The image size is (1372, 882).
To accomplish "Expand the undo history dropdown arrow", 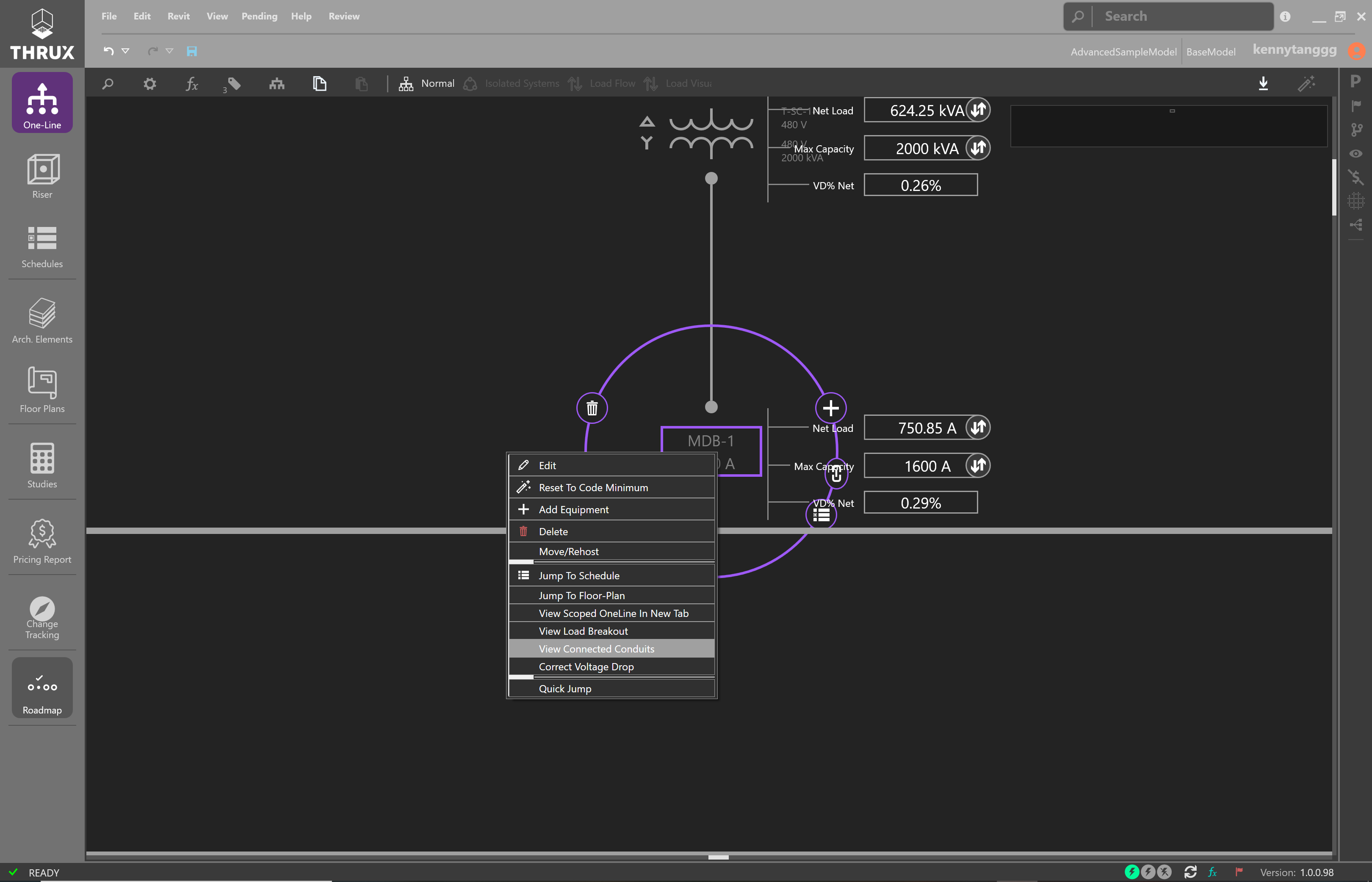I will point(125,51).
